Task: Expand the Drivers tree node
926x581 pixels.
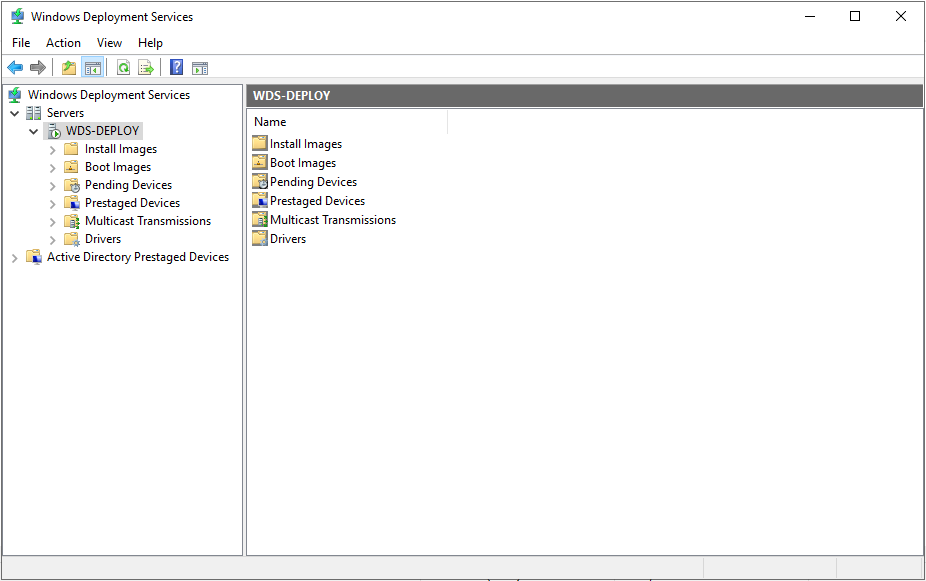Action: click(x=53, y=240)
